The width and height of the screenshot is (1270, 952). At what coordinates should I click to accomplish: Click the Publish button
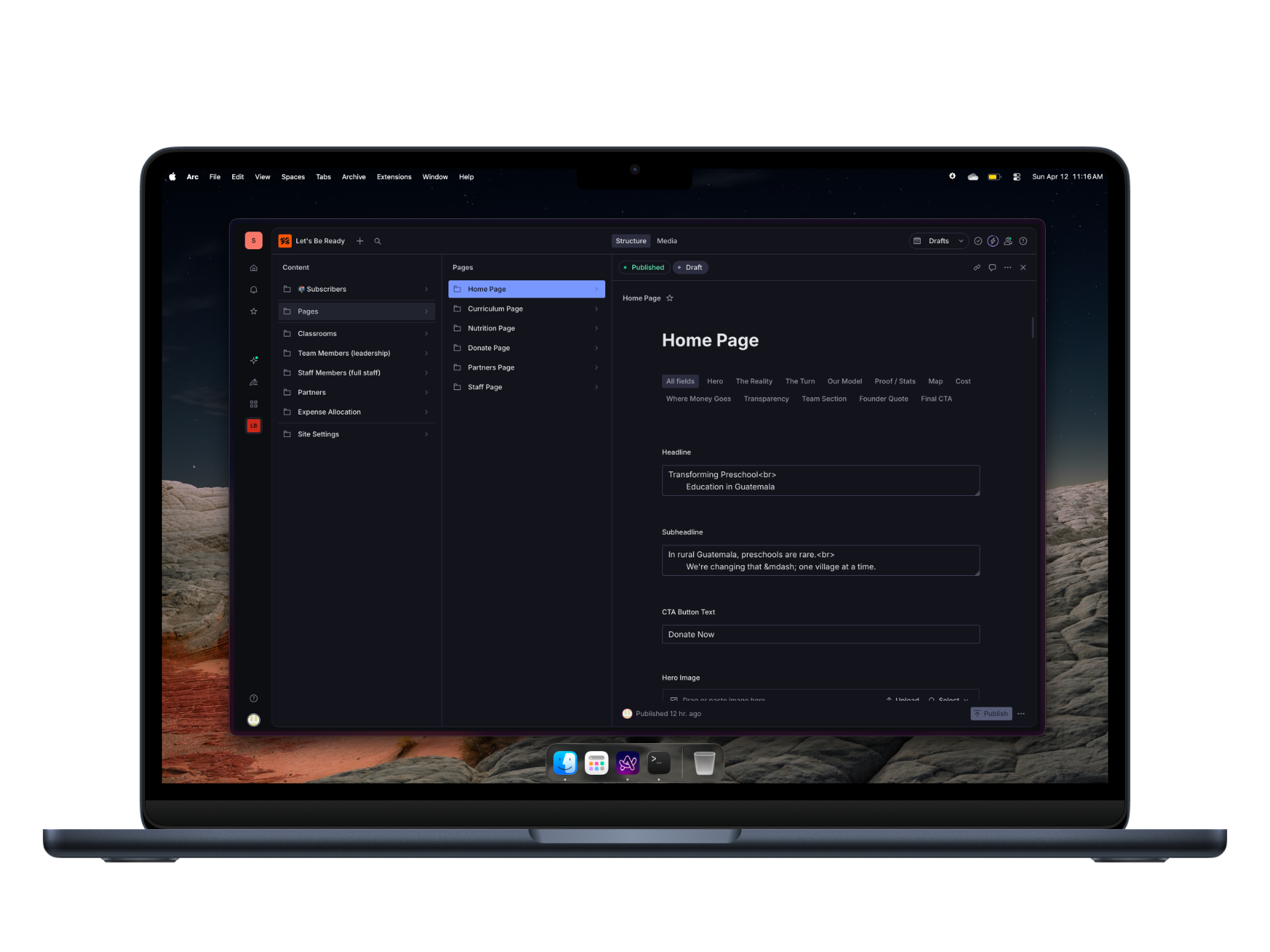click(990, 713)
